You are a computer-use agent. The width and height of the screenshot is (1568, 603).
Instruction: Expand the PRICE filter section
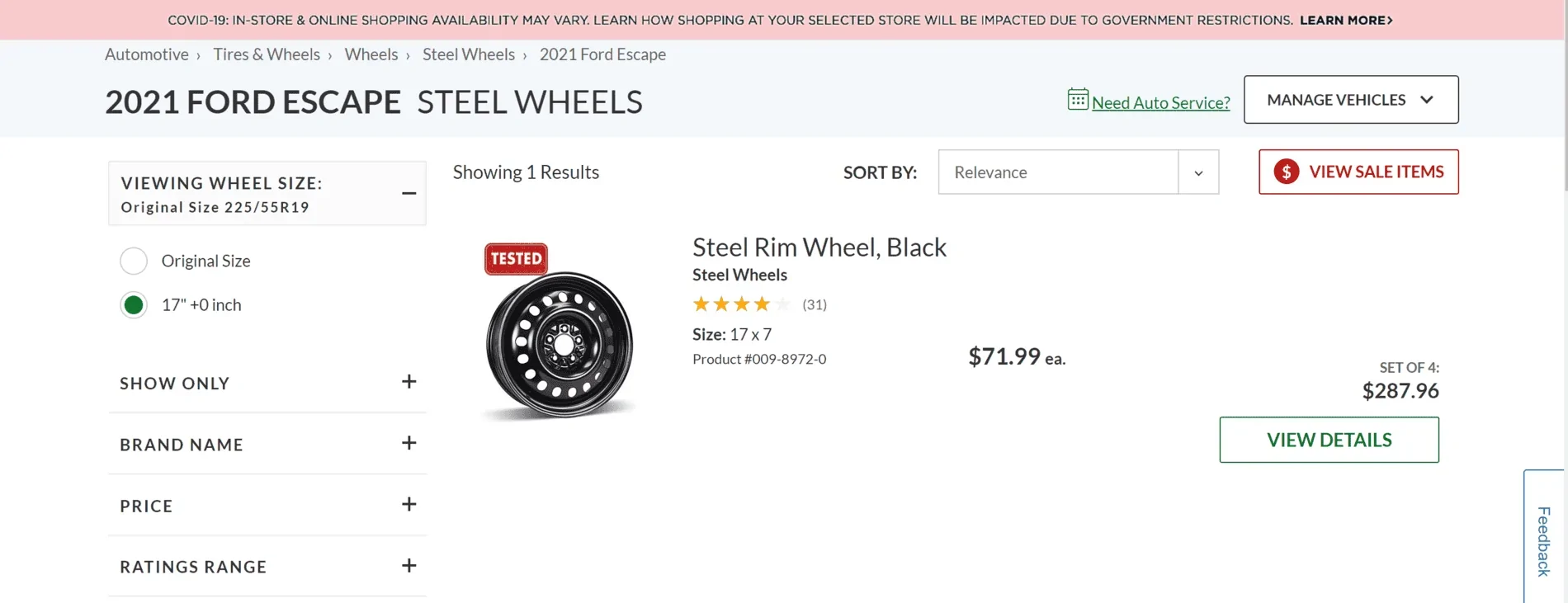[408, 504]
